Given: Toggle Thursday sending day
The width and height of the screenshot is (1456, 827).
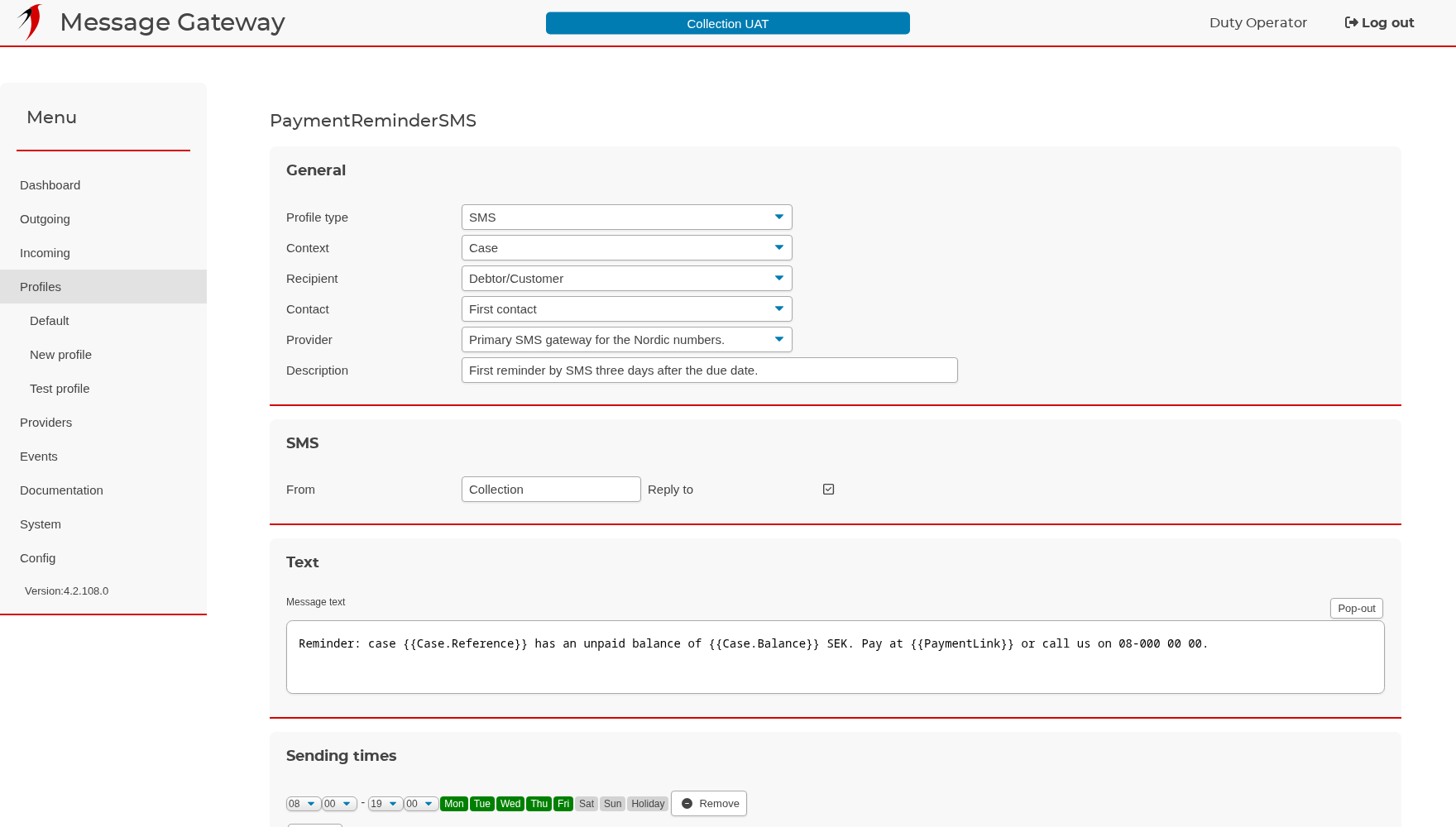Looking at the screenshot, I should [x=539, y=804].
